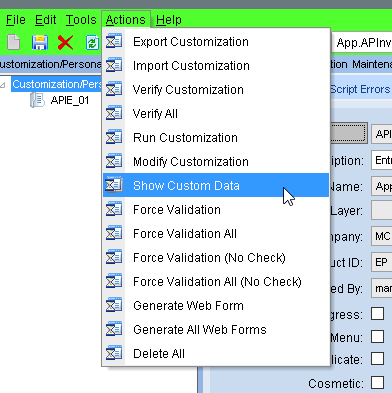
Task: Open the File menu
Action: click(x=16, y=20)
